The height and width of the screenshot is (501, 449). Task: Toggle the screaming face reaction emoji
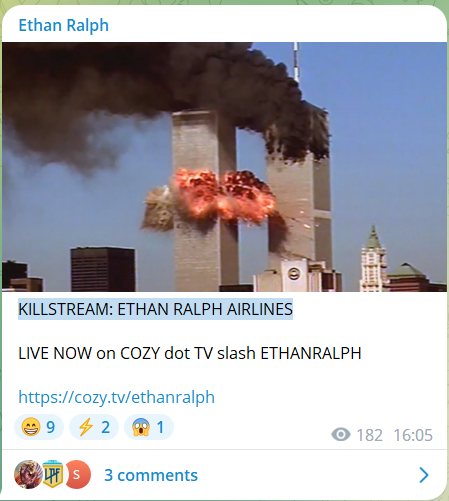(141, 427)
